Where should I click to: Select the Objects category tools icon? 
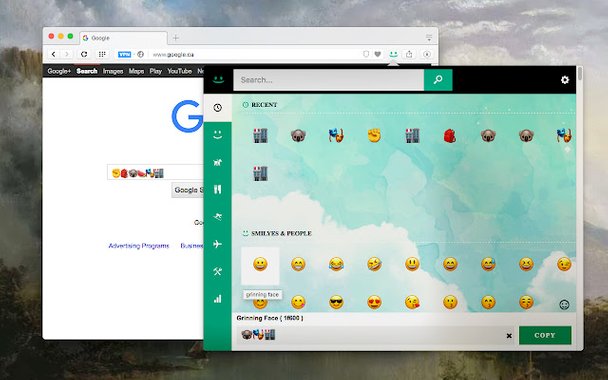(218, 271)
